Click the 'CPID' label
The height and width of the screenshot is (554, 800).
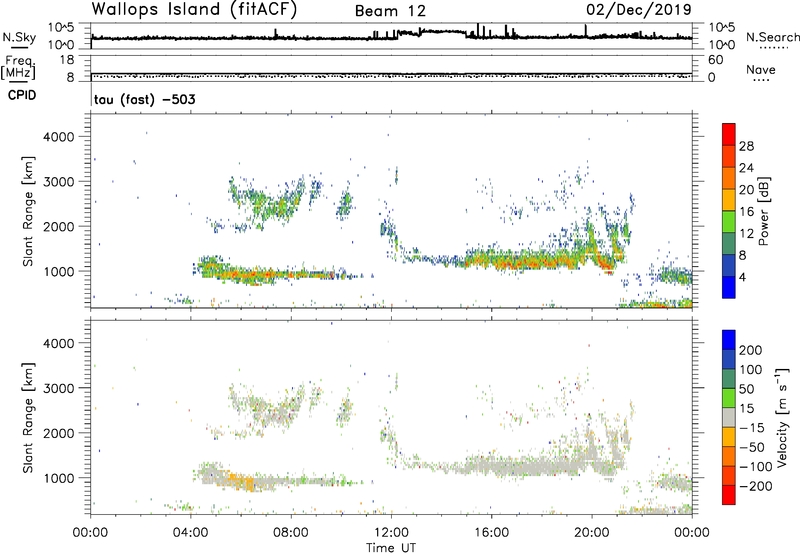(22, 95)
